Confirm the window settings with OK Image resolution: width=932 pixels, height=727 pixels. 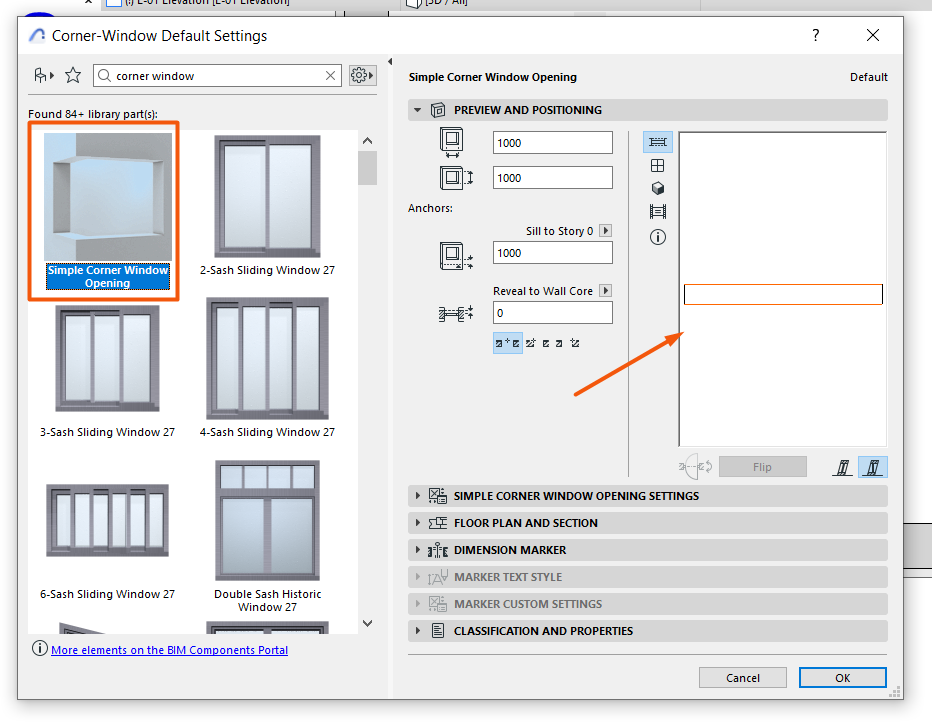(842, 677)
